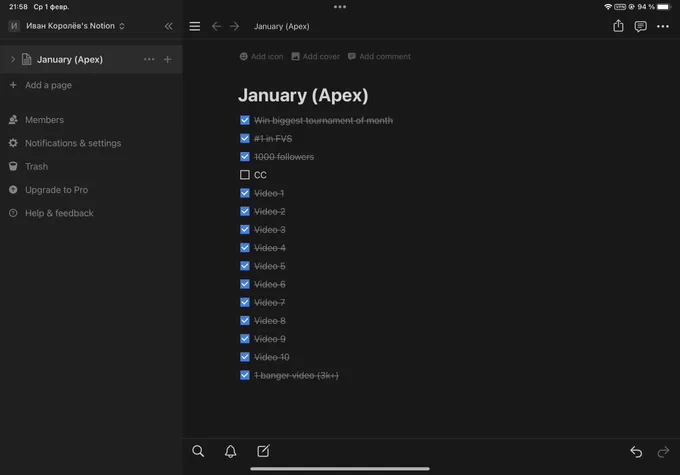Click the January (Apex) page title

(x=303, y=95)
